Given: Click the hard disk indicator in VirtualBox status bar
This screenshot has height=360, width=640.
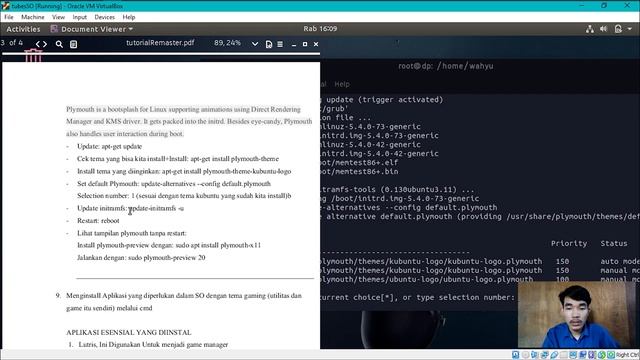Looking at the screenshot, I should (516, 355).
